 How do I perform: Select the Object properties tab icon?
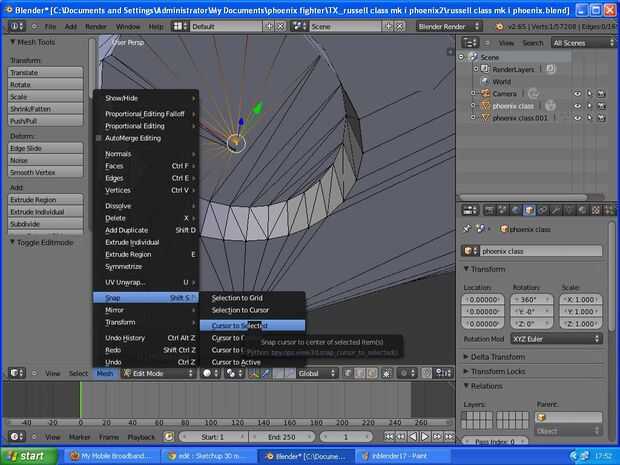pos(529,210)
